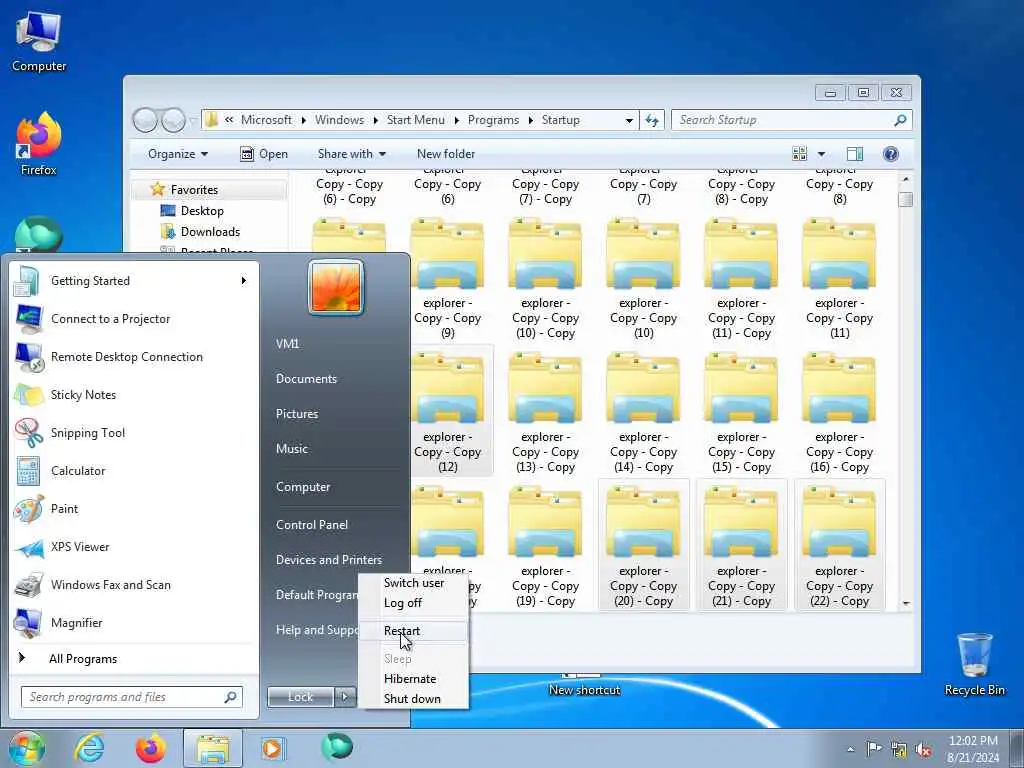Launch Calculator from Start menu
1024x768 pixels.
(135, 471)
